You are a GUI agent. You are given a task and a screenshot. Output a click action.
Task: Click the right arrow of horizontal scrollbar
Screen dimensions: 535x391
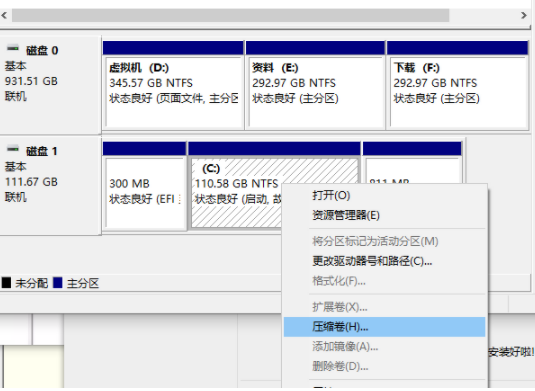[524, 15]
